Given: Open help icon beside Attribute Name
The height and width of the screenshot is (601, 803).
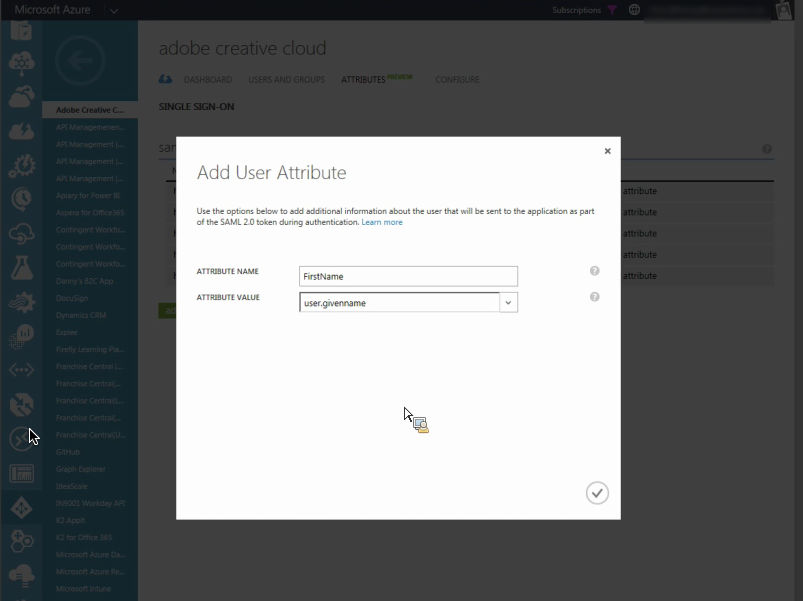Looking at the screenshot, I should pyautogui.click(x=595, y=271).
